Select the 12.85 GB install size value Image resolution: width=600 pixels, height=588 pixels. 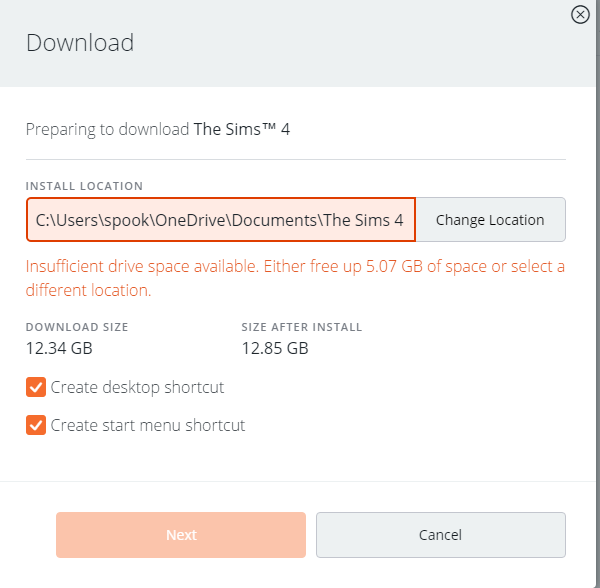tap(275, 348)
